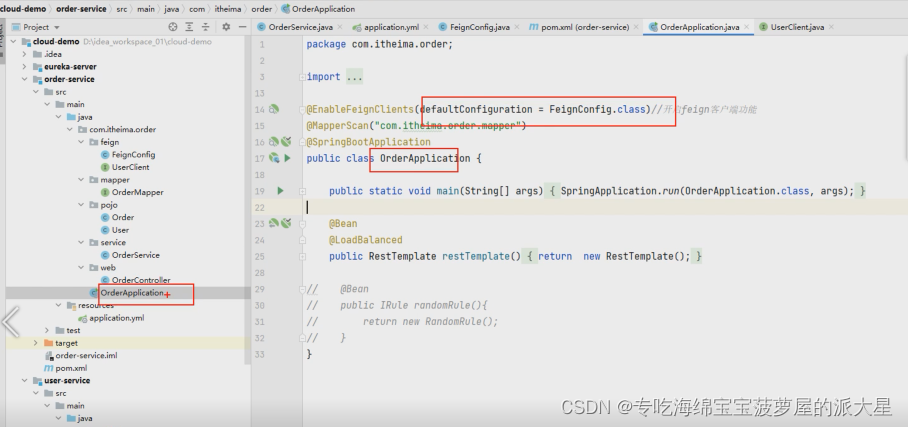This screenshot has width=908, height=427.
Task: Hide the Project tool window
Action: [243, 27]
